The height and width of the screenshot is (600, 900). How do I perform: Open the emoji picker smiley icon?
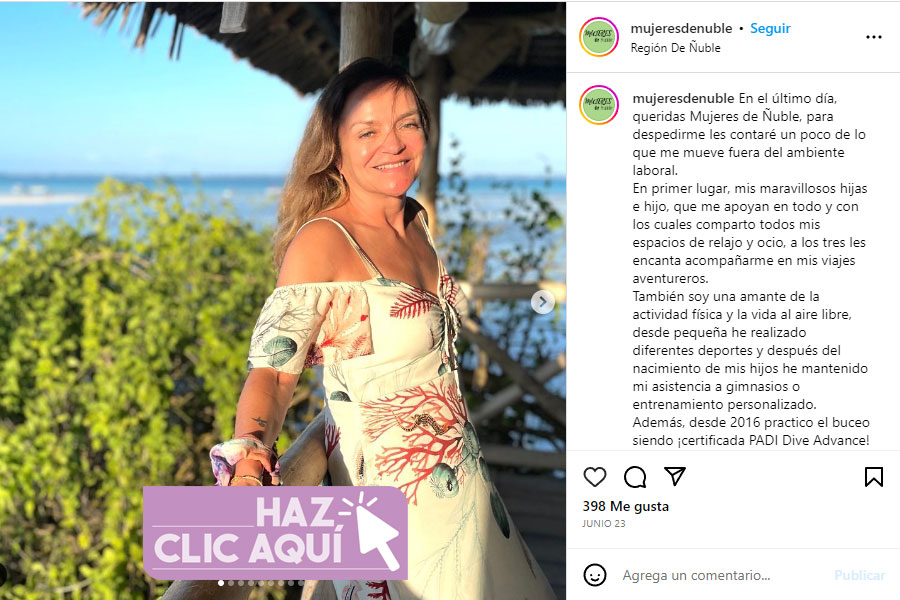[x=595, y=575]
